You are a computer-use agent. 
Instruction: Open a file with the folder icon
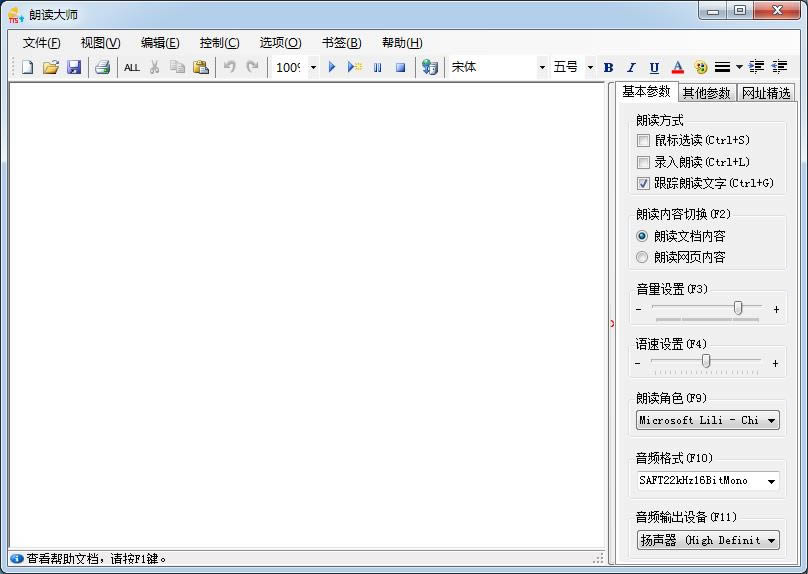click(50, 67)
